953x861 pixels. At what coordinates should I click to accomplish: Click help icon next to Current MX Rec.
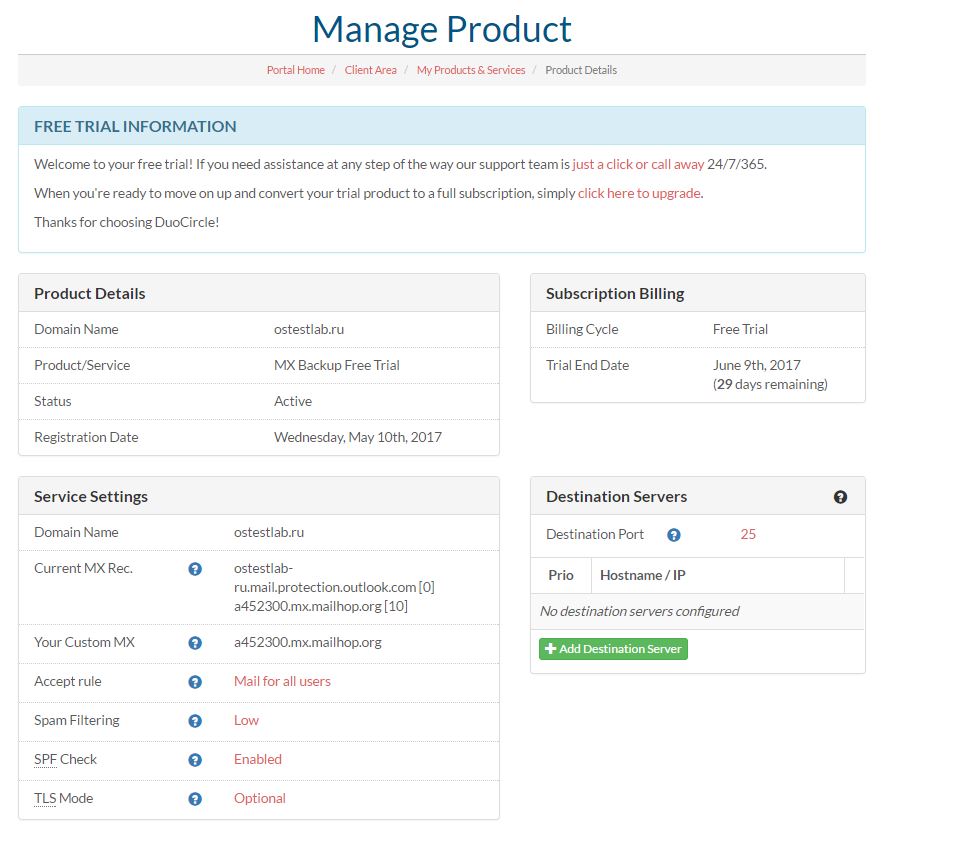pos(195,569)
